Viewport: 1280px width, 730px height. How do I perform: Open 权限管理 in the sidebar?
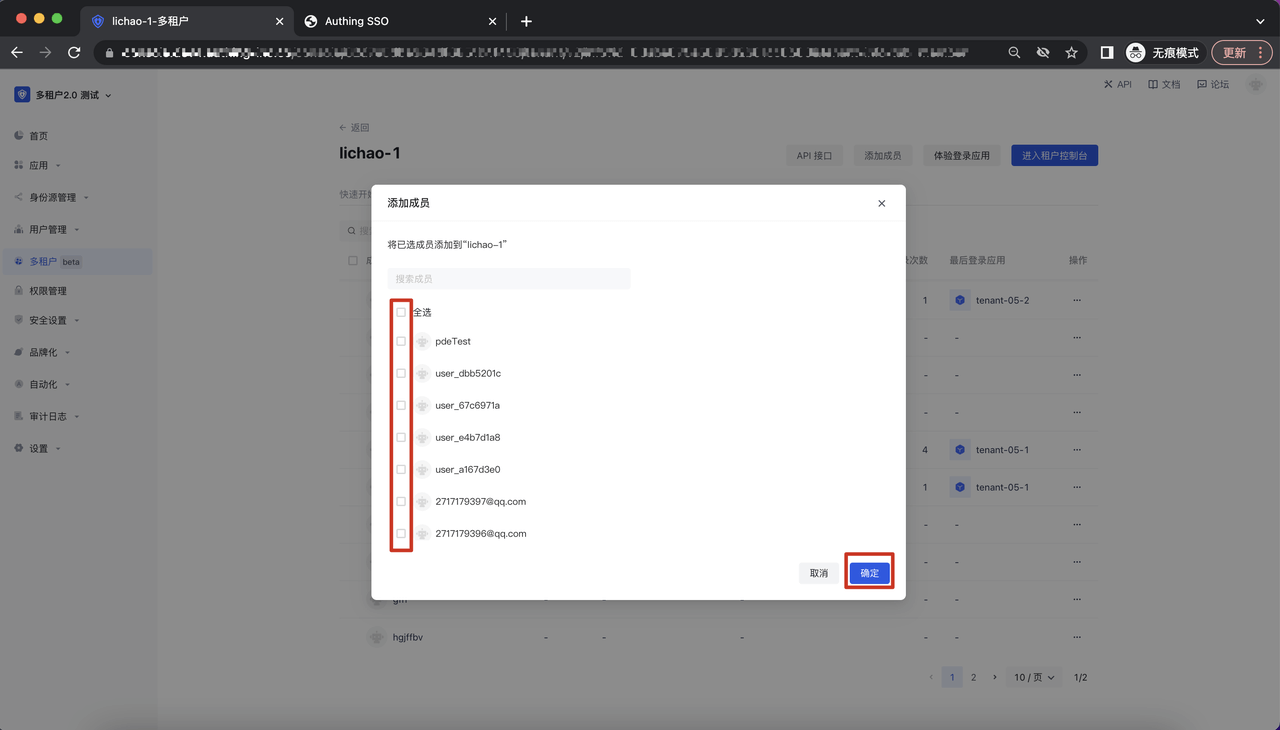click(x=48, y=291)
